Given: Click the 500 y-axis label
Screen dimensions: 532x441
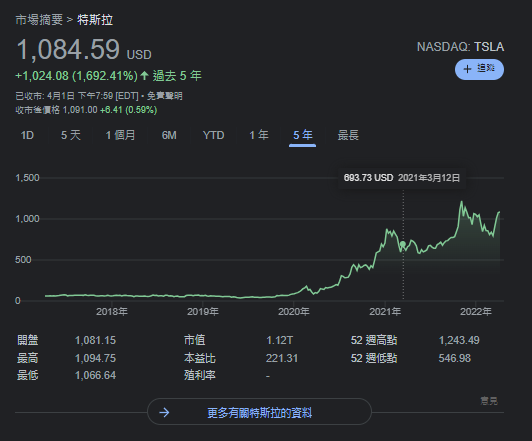Looking at the screenshot, I should tap(23, 260).
